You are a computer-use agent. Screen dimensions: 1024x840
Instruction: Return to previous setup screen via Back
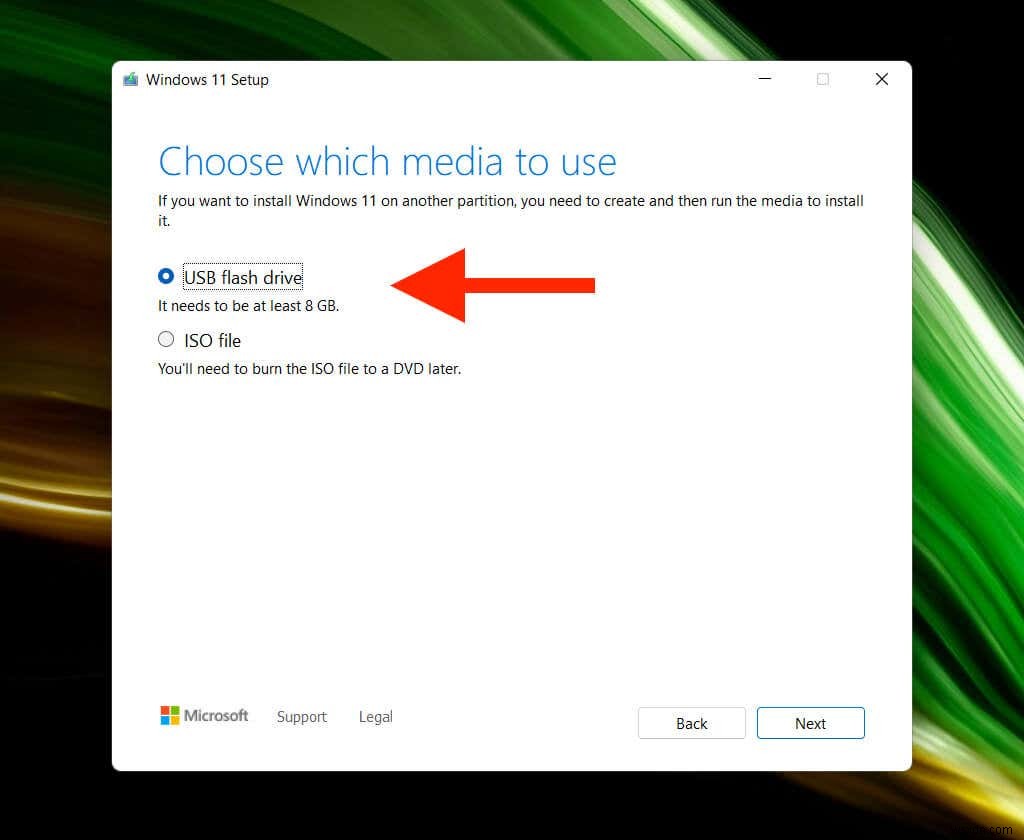(691, 723)
